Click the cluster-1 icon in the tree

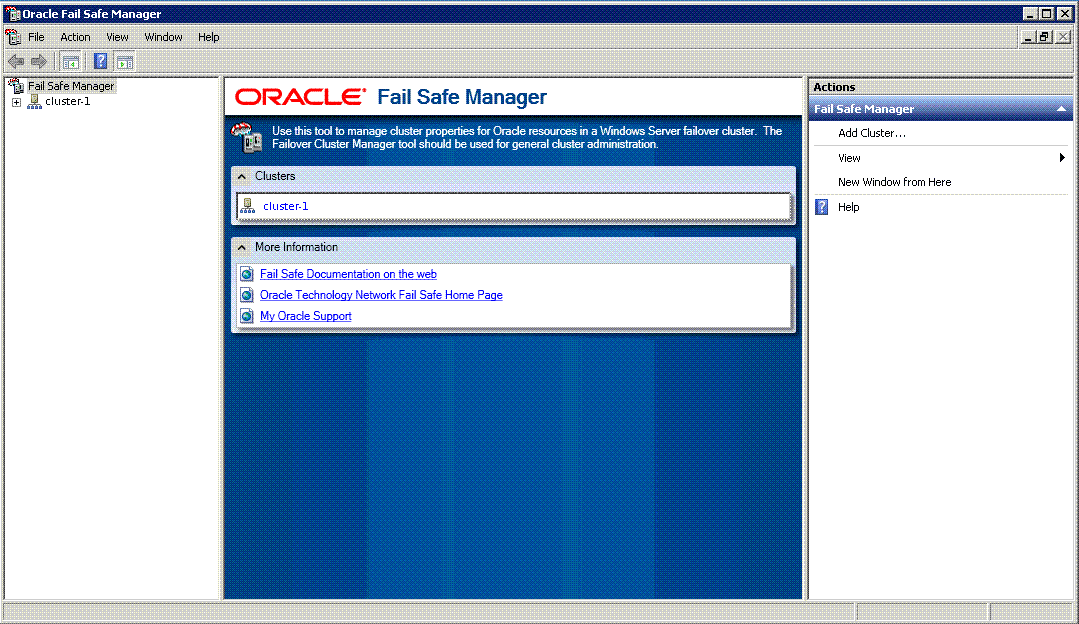click(34, 102)
